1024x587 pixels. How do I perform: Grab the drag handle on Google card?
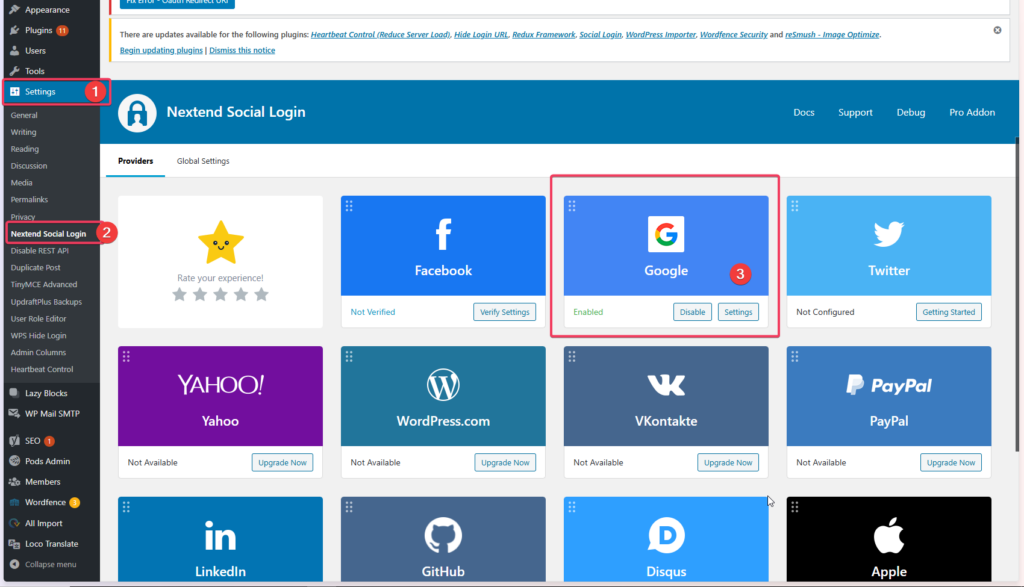(x=572, y=206)
